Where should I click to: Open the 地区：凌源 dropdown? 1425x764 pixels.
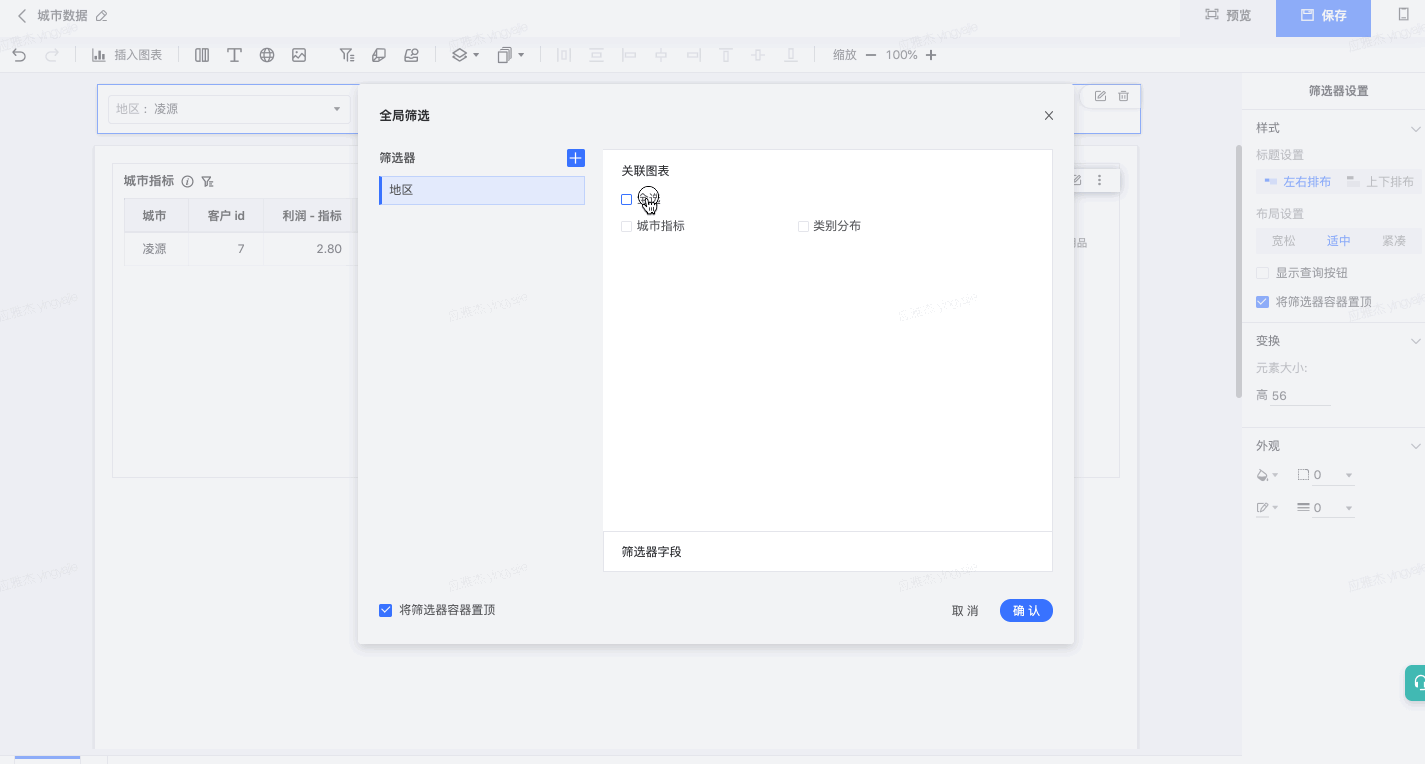pos(229,109)
